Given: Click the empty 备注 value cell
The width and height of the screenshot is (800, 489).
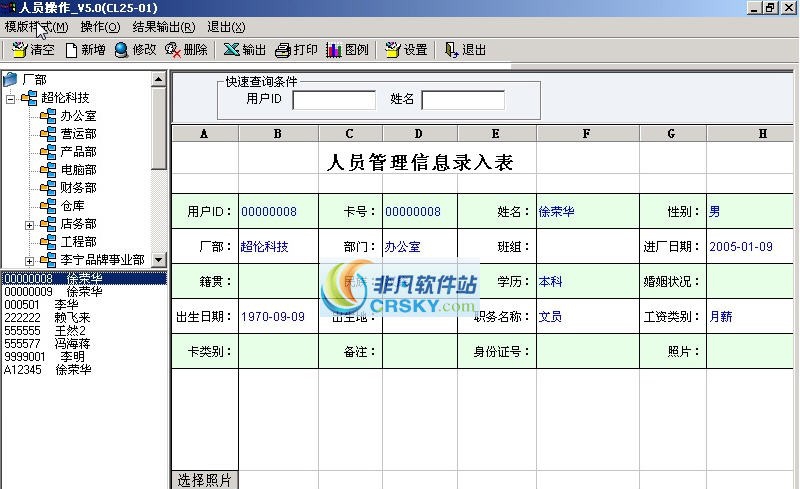Looking at the screenshot, I should [419, 351].
